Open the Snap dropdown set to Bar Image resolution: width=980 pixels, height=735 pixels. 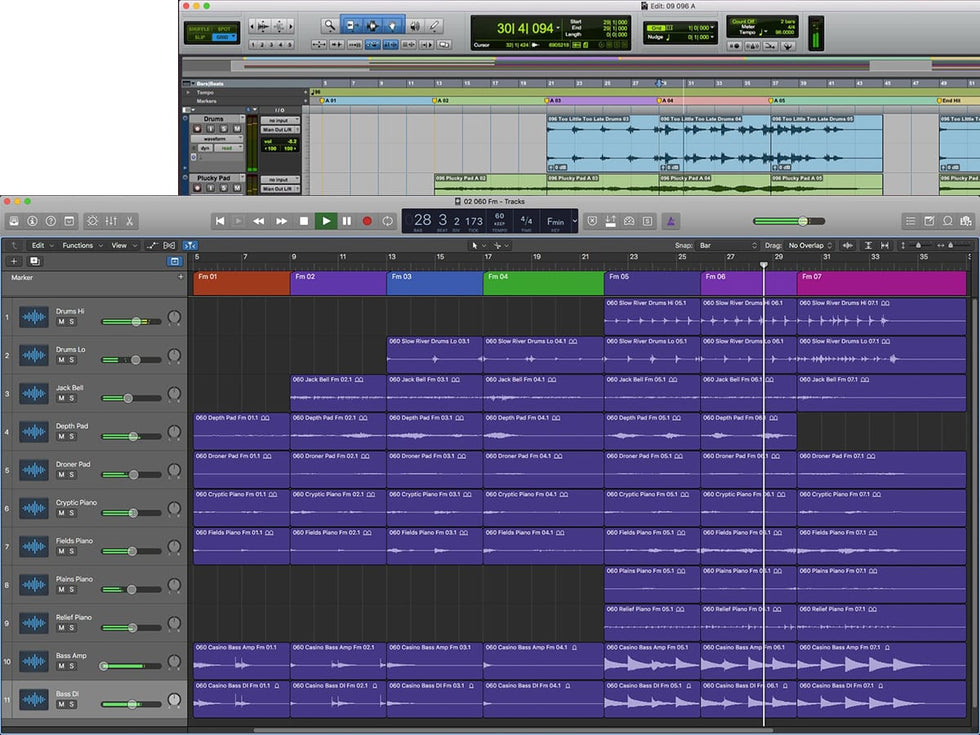tap(729, 245)
